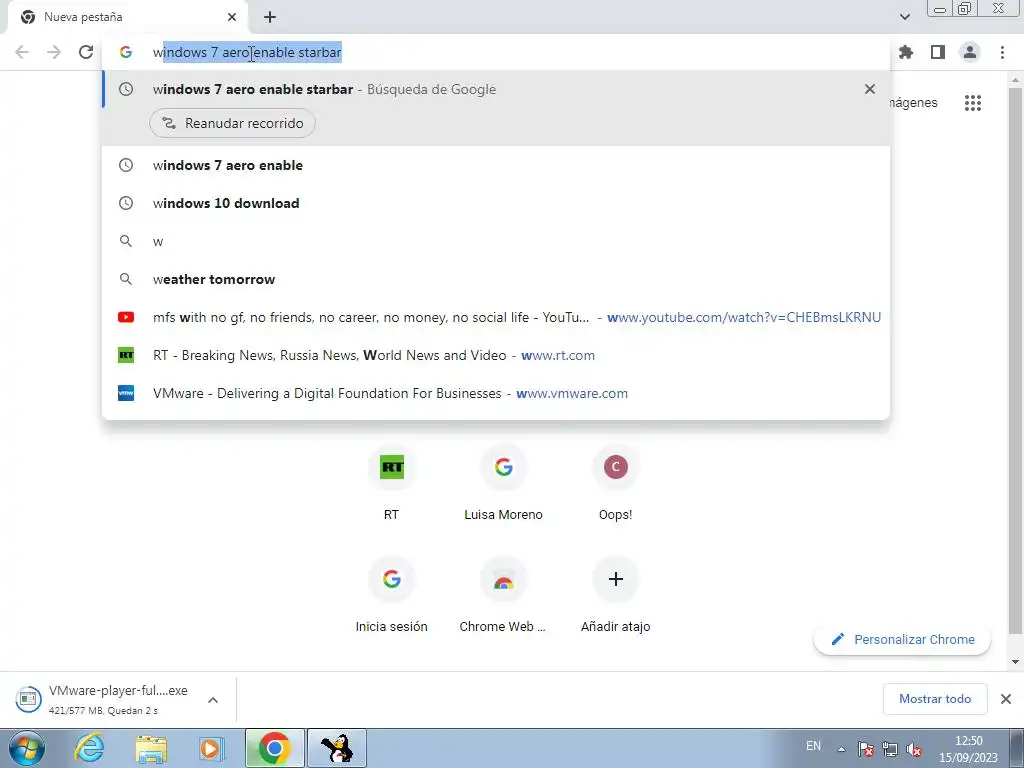Click the browser back arrow
The image size is (1024, 768).
pyautogui.click(x=22, y=52)
